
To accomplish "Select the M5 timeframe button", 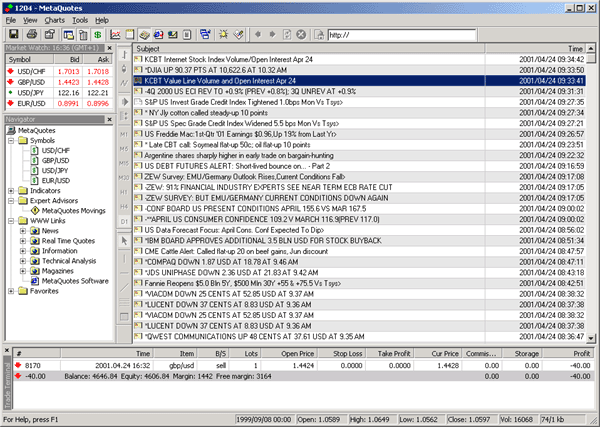I will (x=124, y=149).
